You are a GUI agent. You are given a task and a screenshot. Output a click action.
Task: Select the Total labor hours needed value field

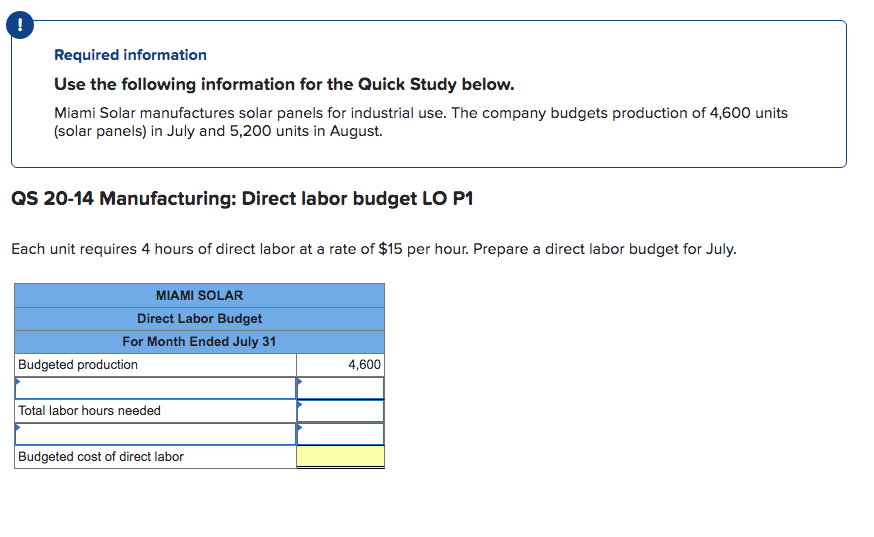(340, 411)
